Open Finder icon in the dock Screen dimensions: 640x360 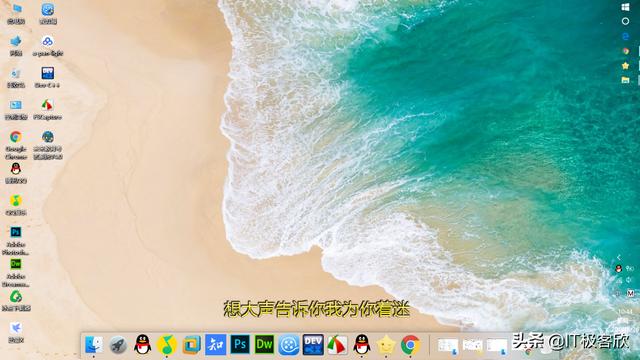(94, 345)
